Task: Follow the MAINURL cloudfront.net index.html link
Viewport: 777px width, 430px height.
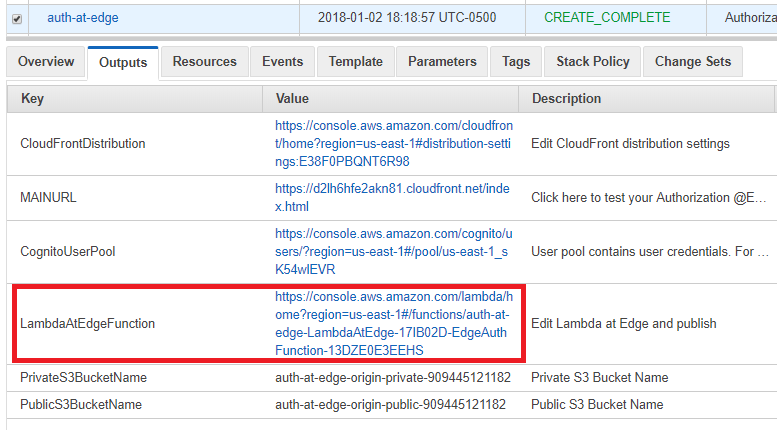Action: click(392, 198)
